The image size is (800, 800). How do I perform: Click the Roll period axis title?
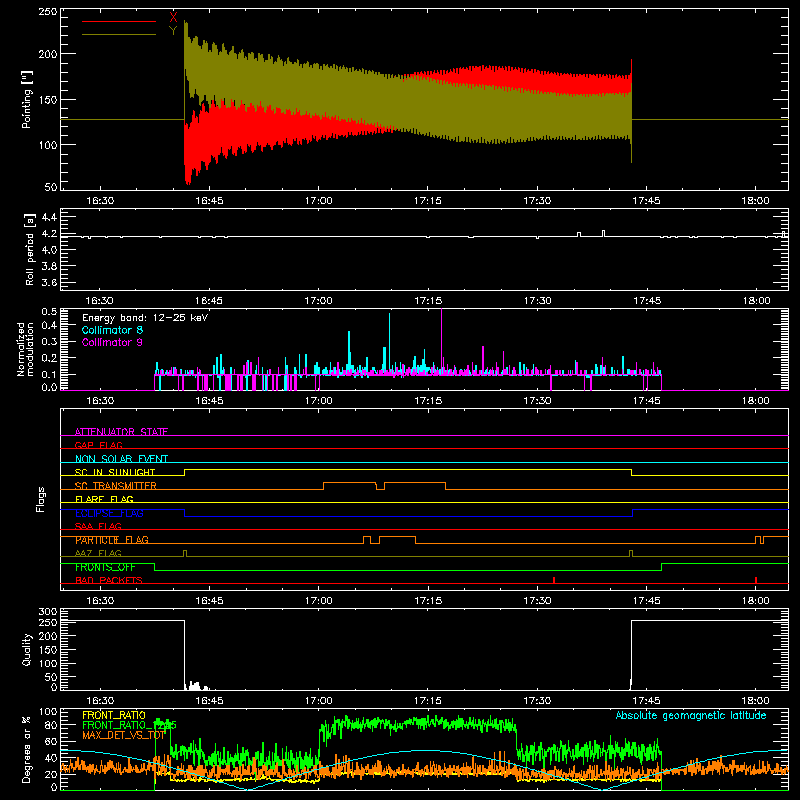click(29, 249)
